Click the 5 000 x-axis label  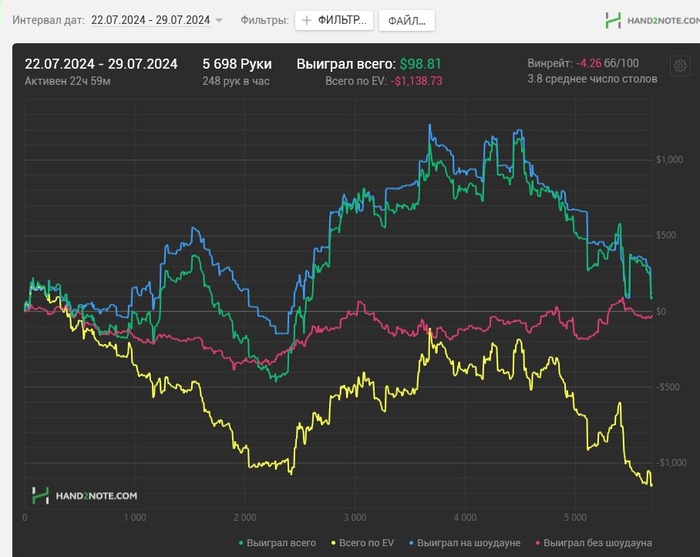[575, 518]
